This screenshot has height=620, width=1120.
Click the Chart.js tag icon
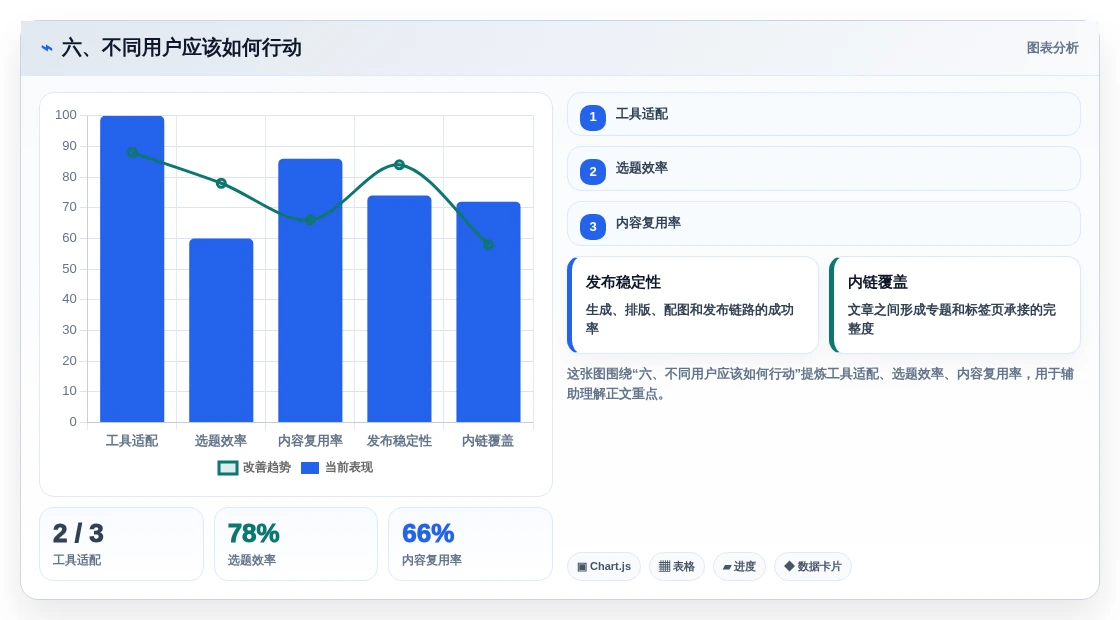coord(582,566)
